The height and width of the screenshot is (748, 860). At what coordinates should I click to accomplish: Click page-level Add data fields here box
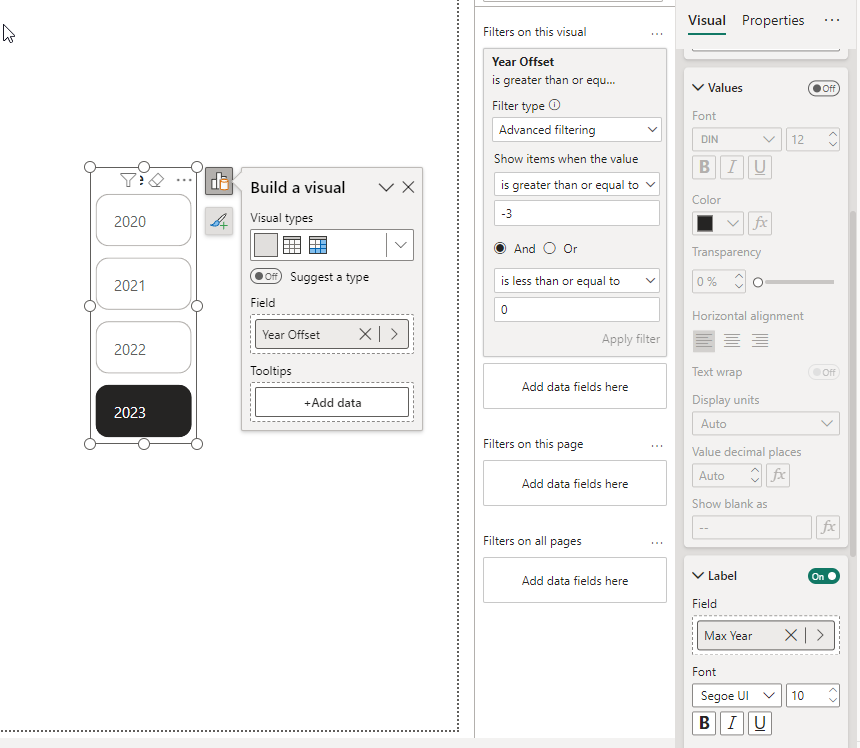(x=575, y=483)
